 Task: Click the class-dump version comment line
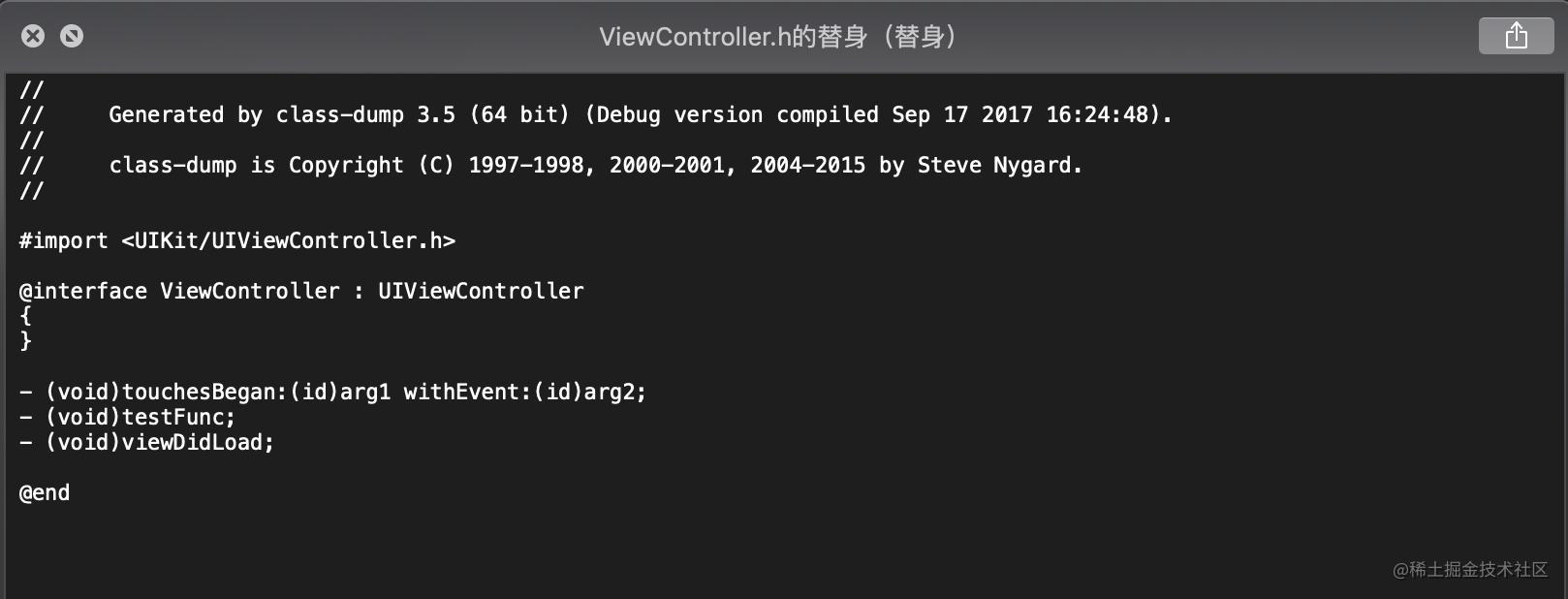(596, 114)
